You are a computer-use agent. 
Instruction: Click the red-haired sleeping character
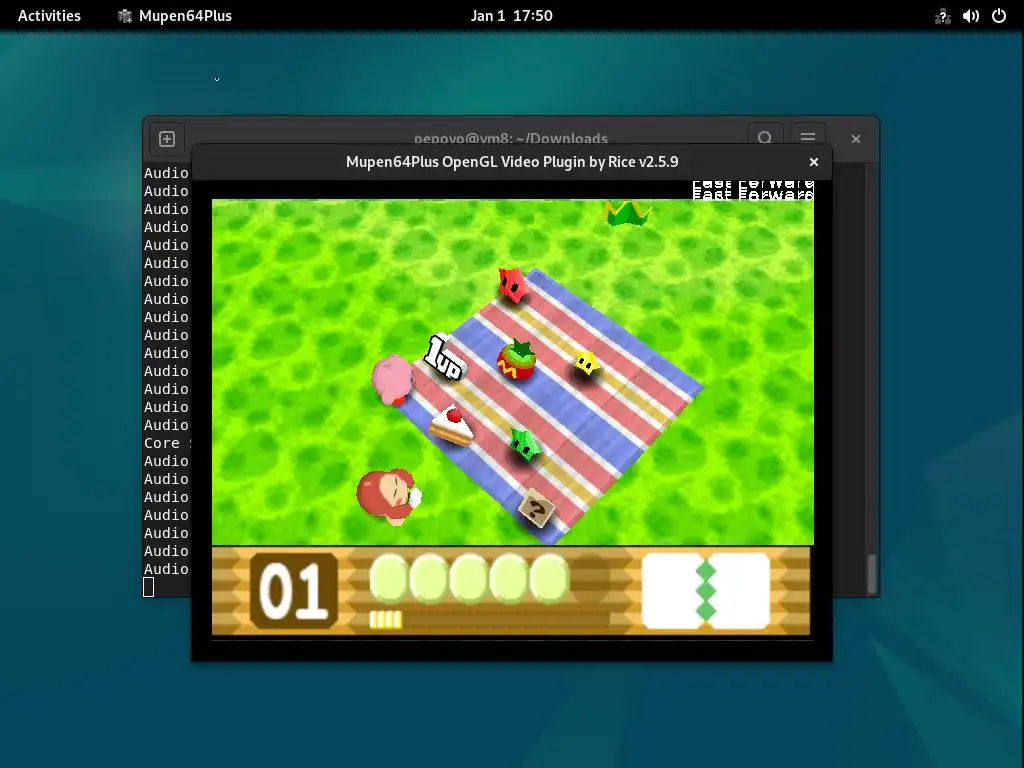[x=388, y=496]
